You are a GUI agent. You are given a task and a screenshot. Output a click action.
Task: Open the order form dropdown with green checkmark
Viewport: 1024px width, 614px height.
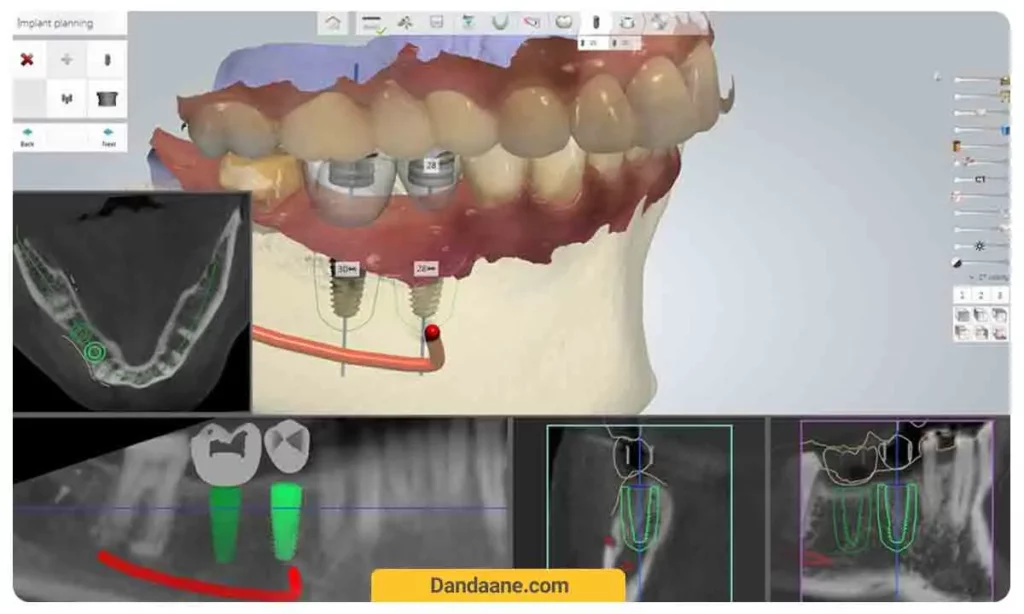click(x=373, y=23)
